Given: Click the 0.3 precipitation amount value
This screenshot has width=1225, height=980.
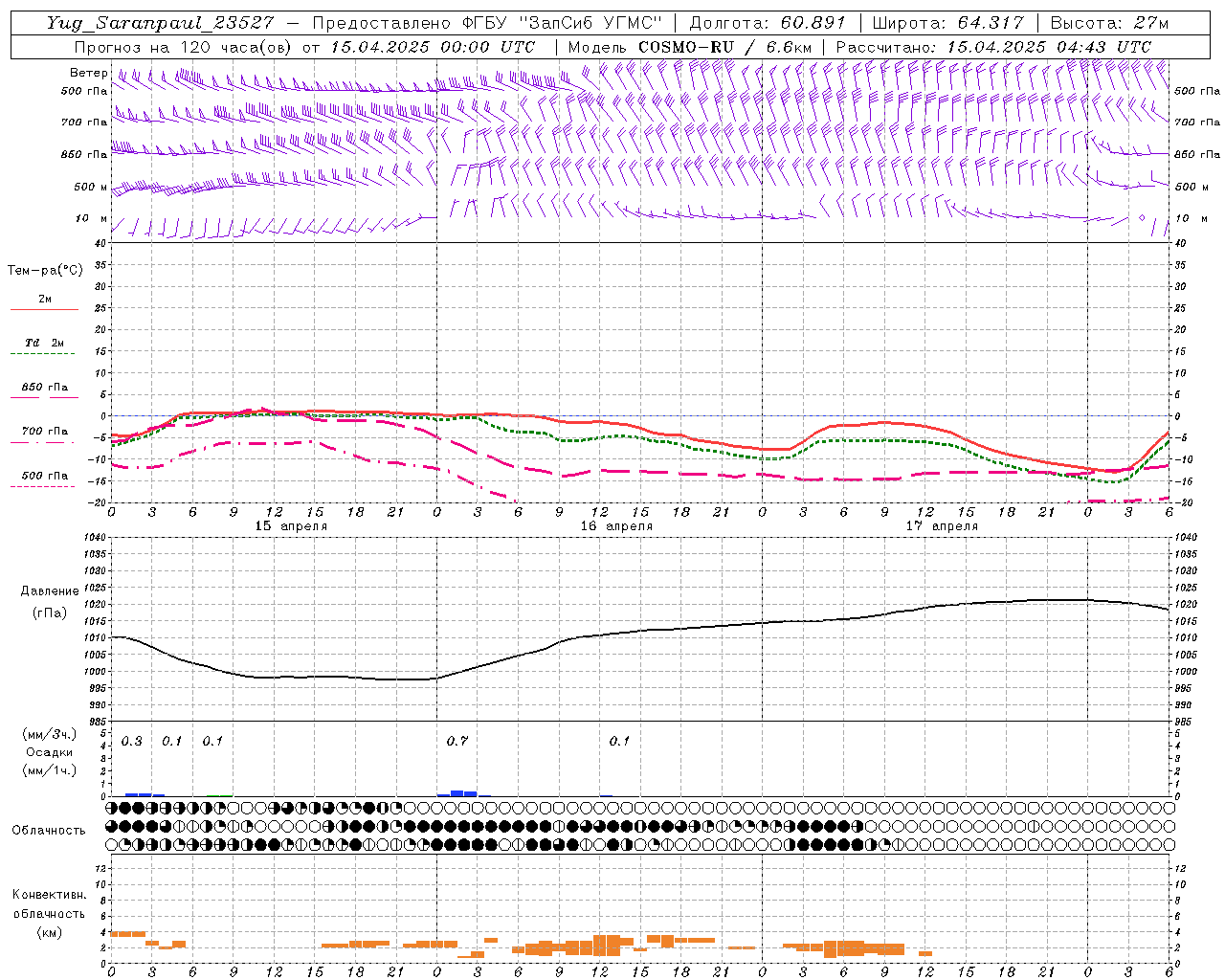Looking at the screenshot, I should pyautogui.click(x=131, y=742).
